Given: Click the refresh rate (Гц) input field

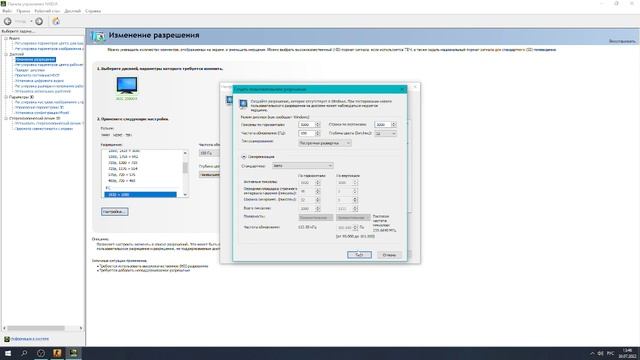Looking at the screenshot, I should pyautogui.click(x=307, y=133).
